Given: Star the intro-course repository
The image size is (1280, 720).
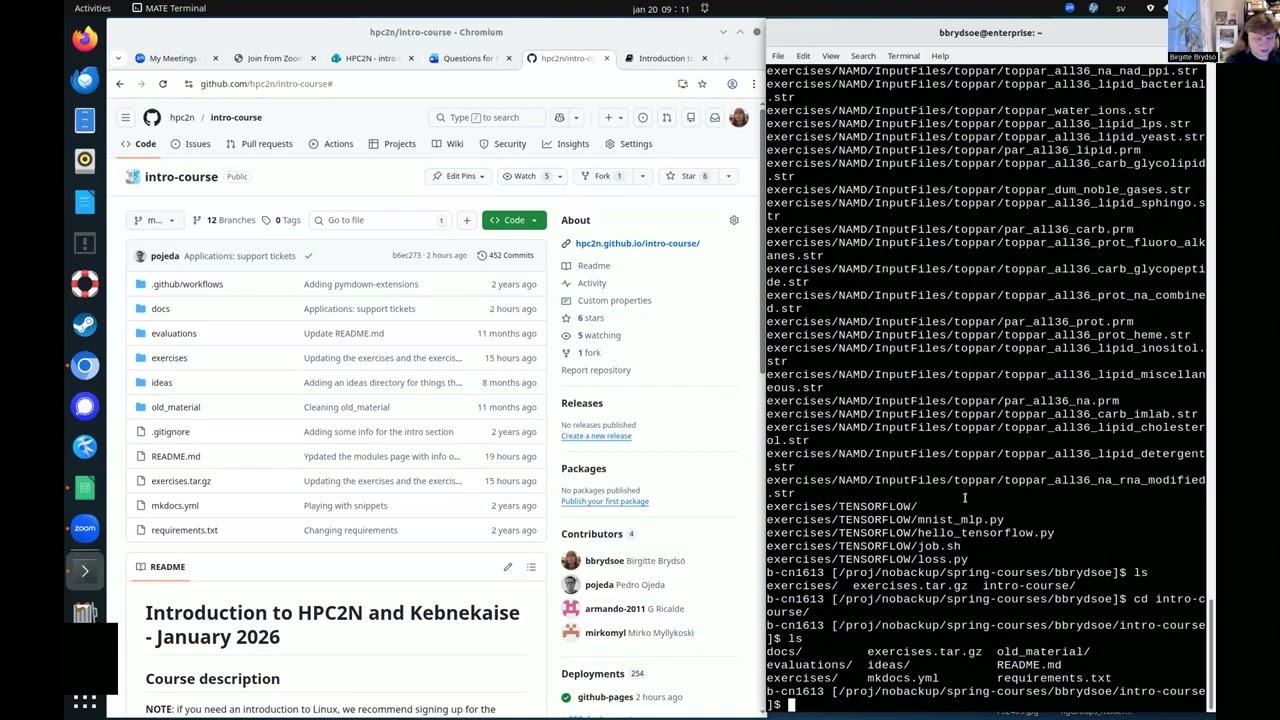Looking at the screenshot, I should click(688, 176).
